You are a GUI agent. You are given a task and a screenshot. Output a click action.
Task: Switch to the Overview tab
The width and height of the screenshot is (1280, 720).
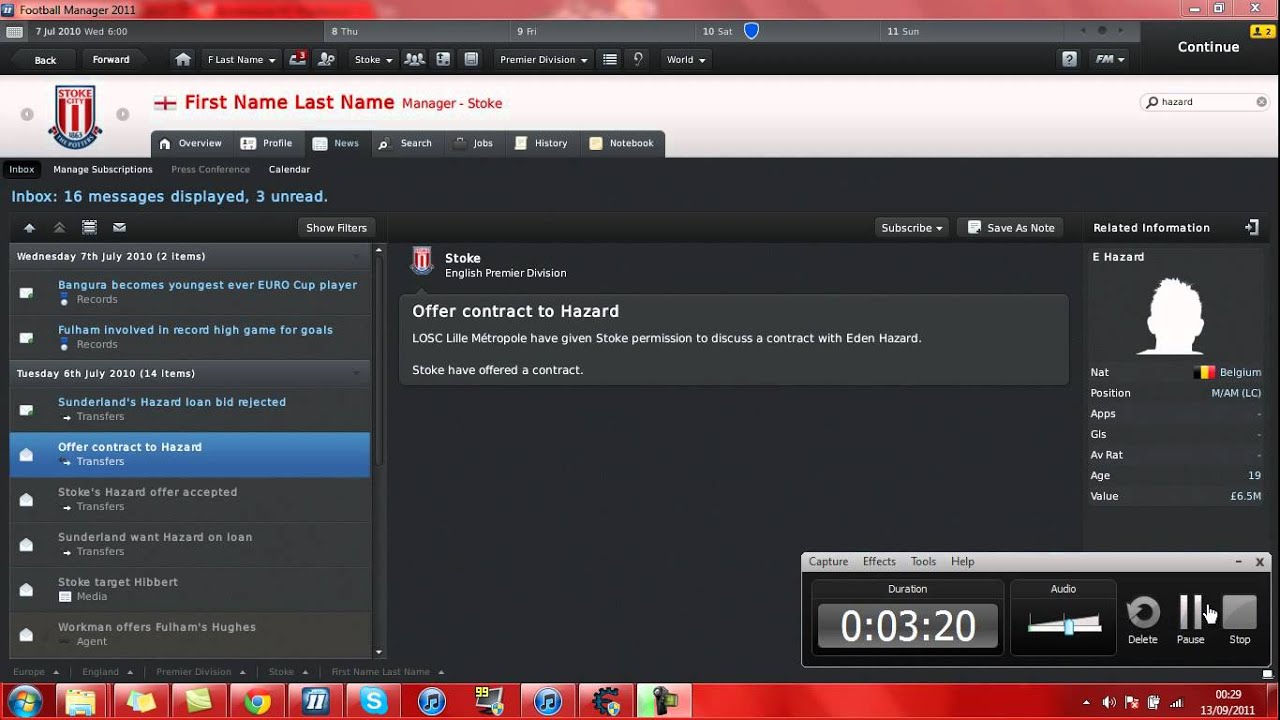pyautogui.click(x=190, y=144)
